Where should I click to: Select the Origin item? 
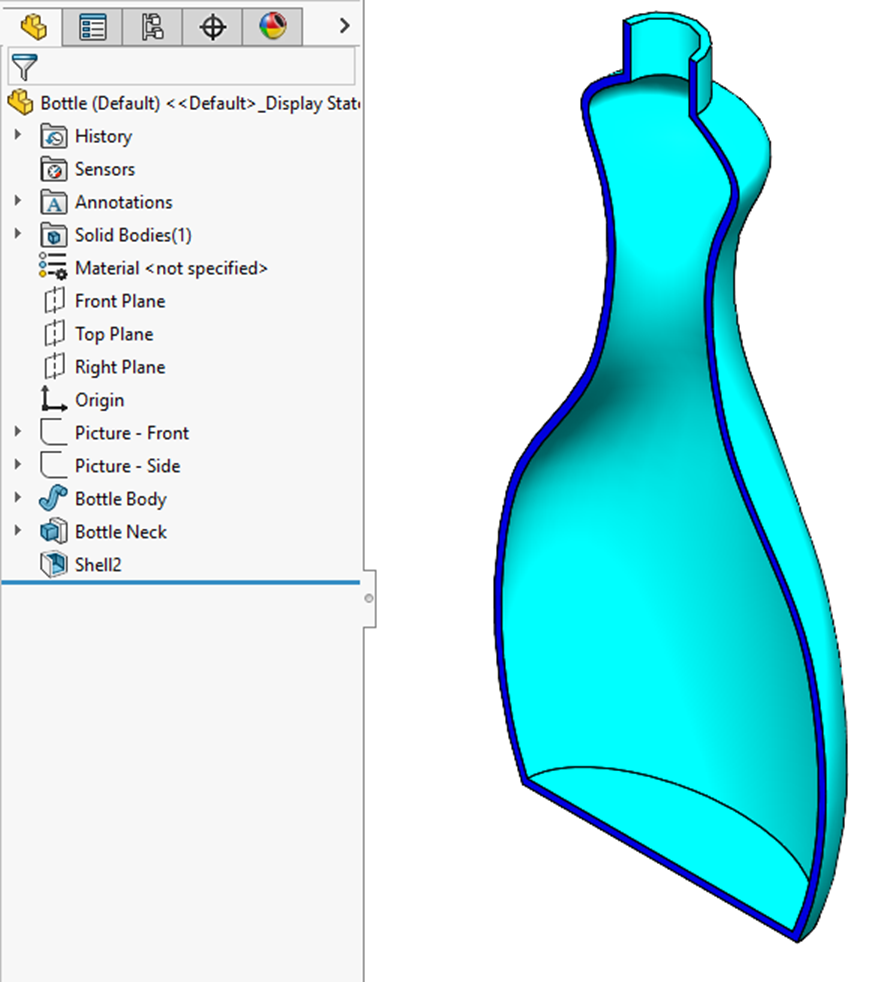[99, 400]
